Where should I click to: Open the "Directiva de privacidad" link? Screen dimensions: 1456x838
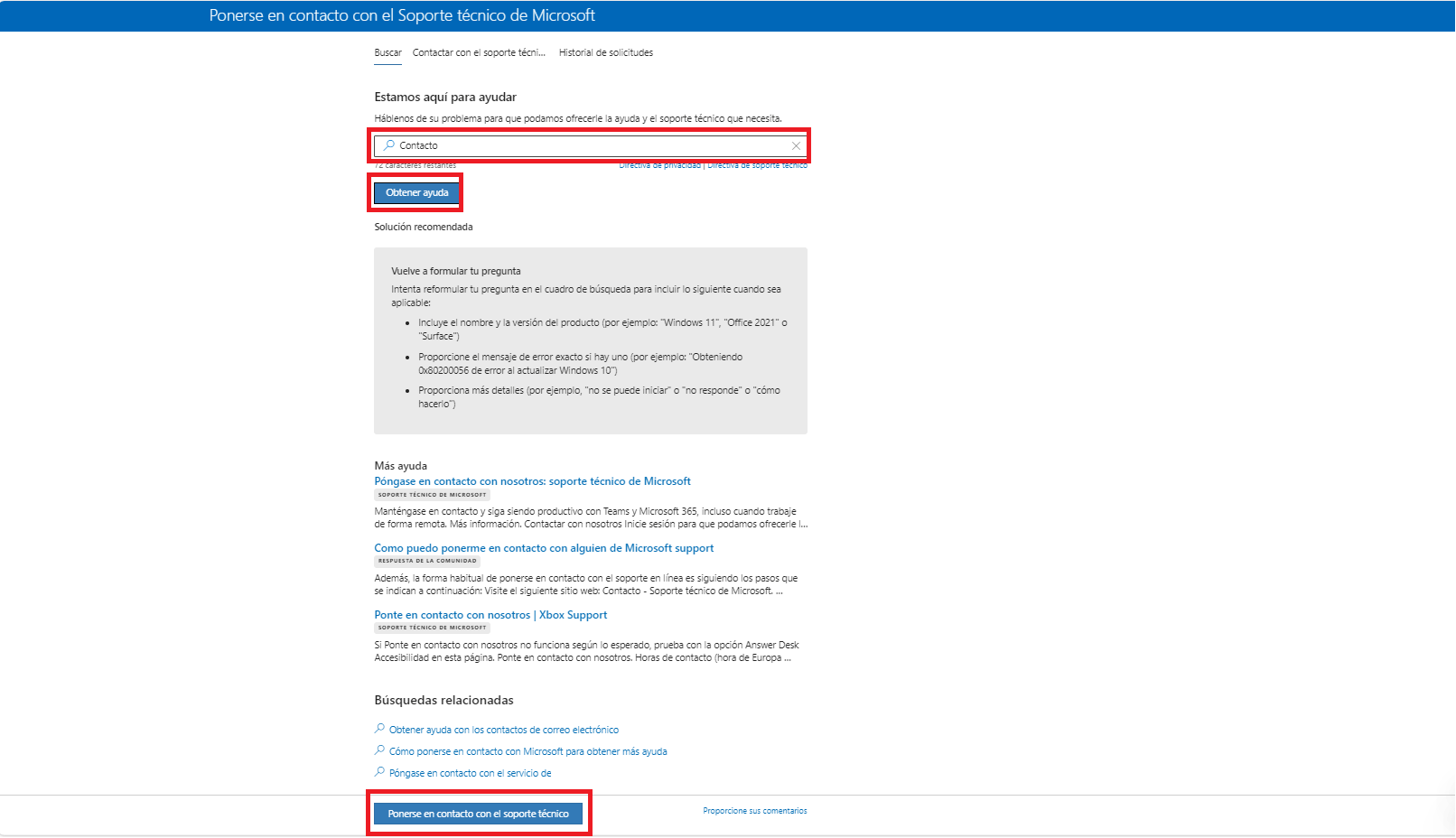coord(659,165)
